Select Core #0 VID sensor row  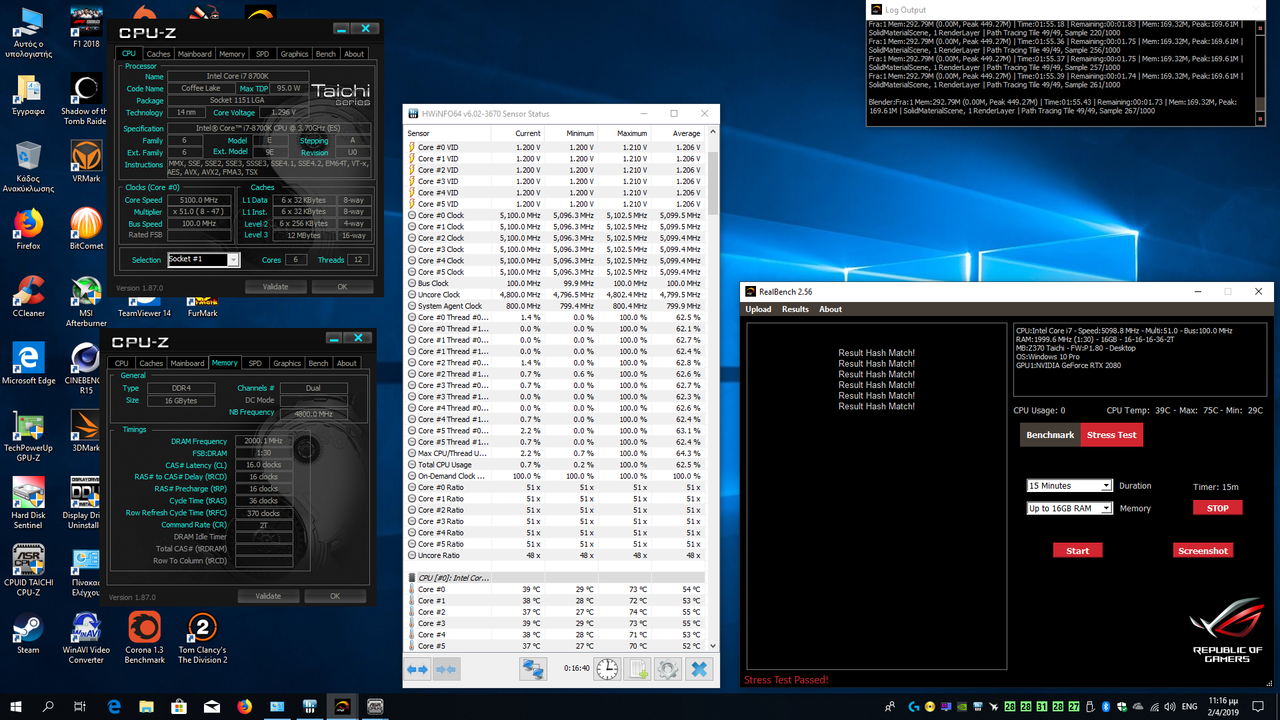(x=555, y=147)
